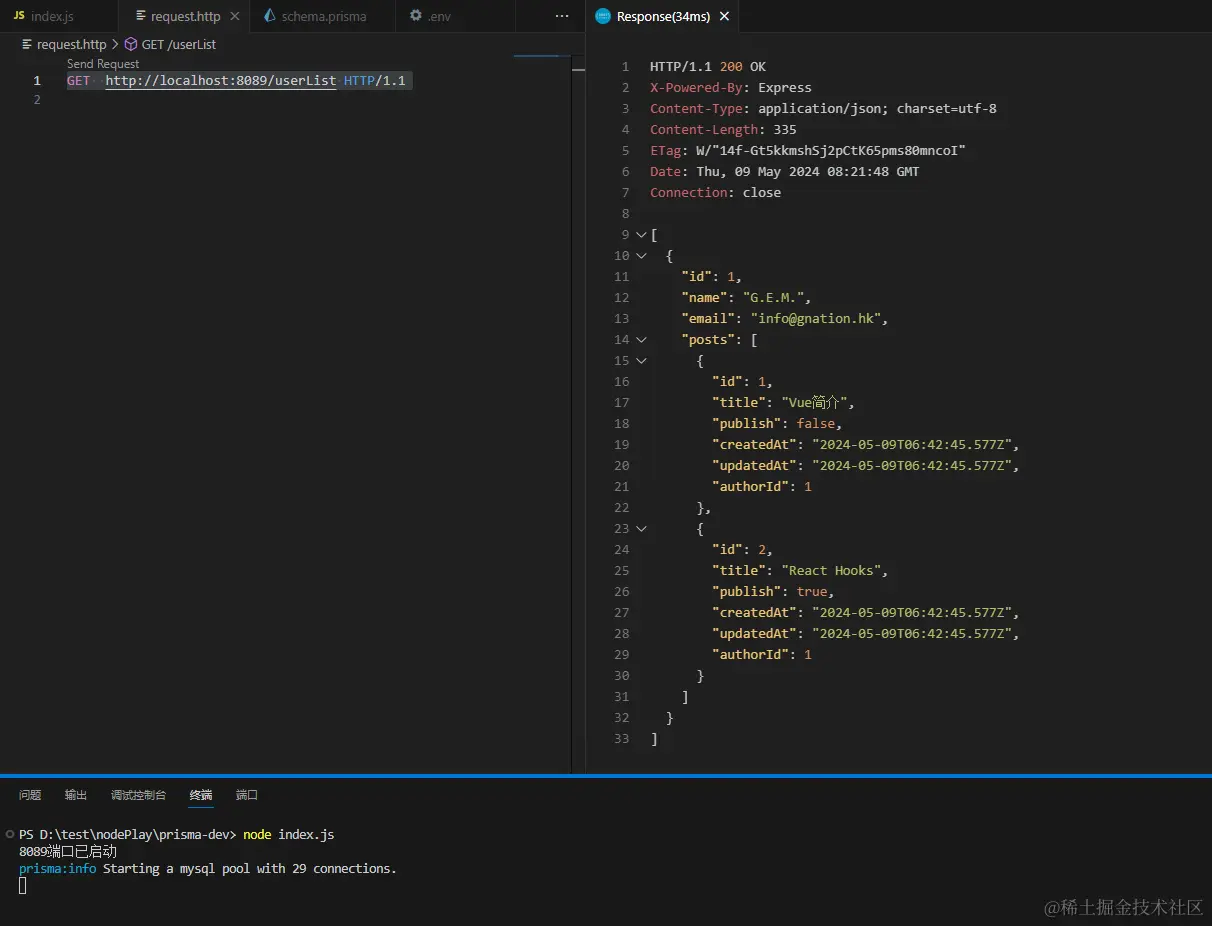Click the ETag header line
The width and height of the screenshot is (1212, 926).
(x=808, y=151)
